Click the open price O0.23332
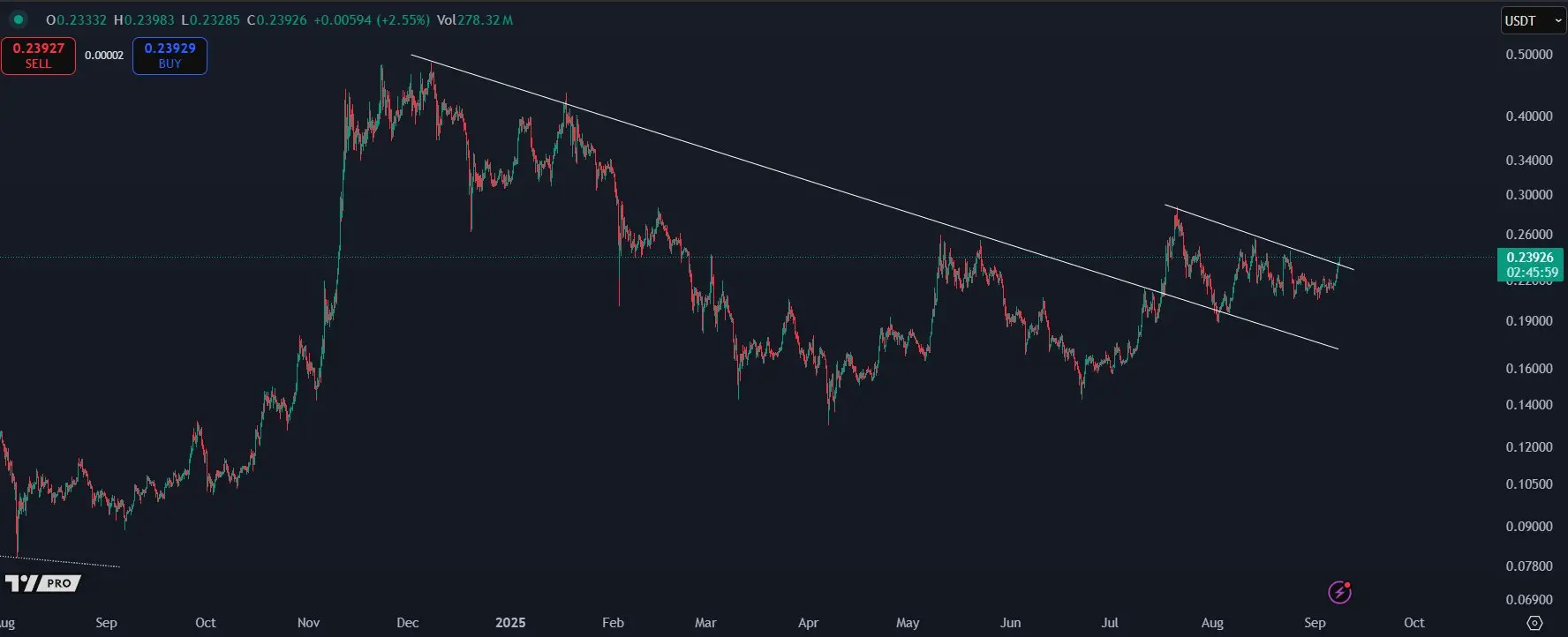The width and height of the screenshot is (1568, 637). 76,19
